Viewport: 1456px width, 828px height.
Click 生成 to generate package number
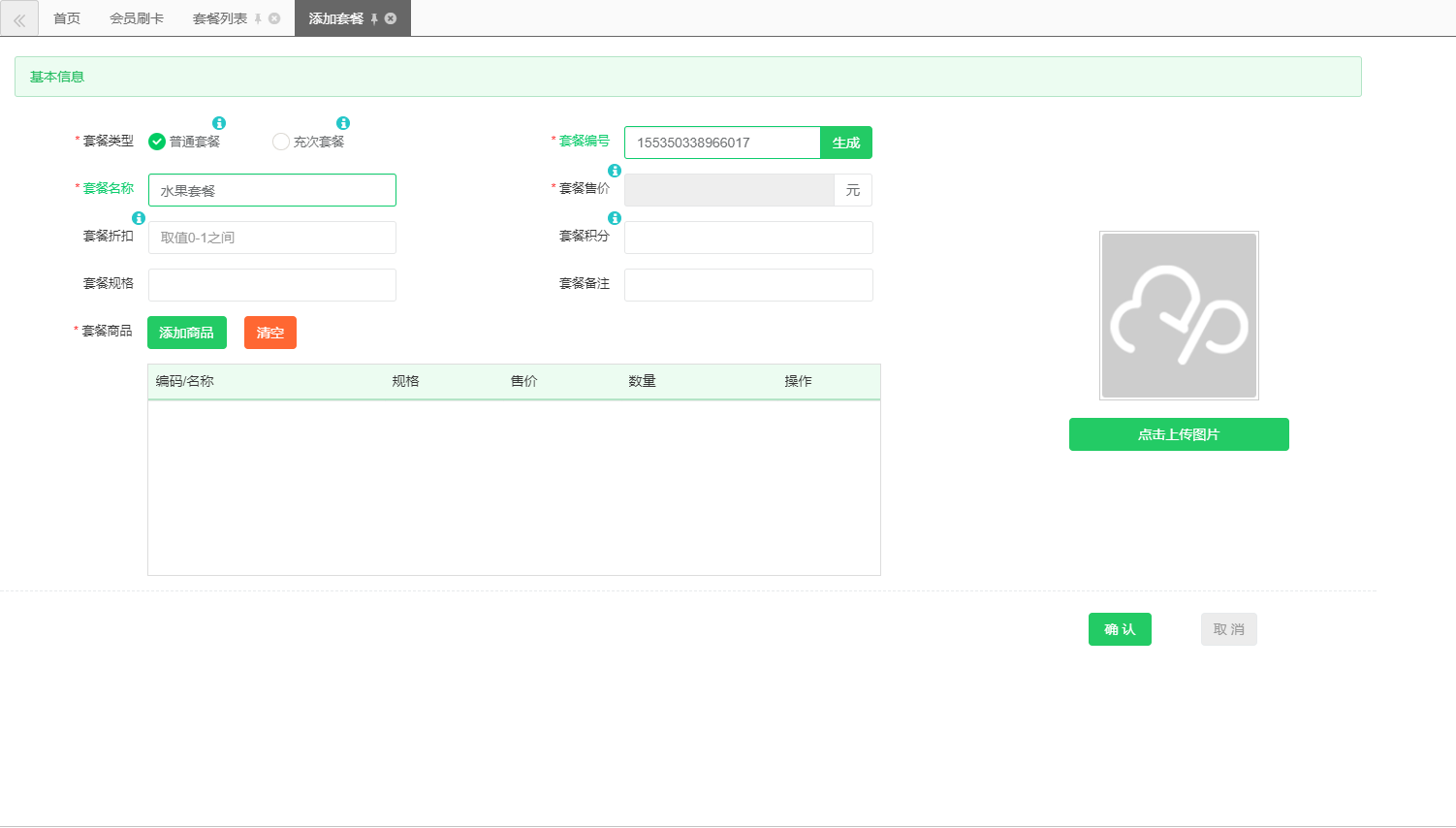pos(846,143)
